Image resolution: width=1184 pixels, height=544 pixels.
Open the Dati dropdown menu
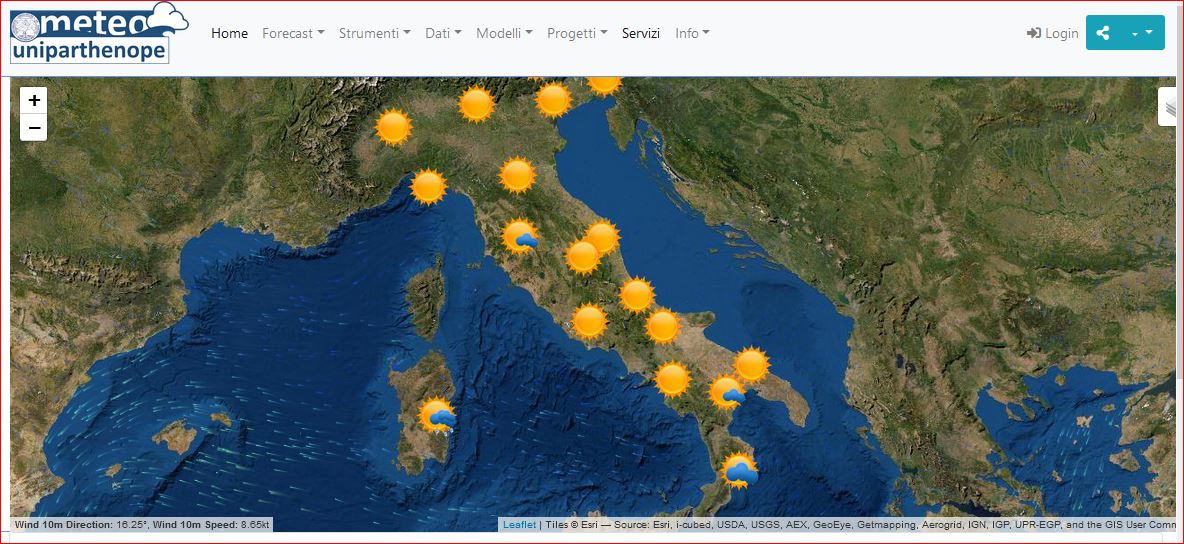443,33
